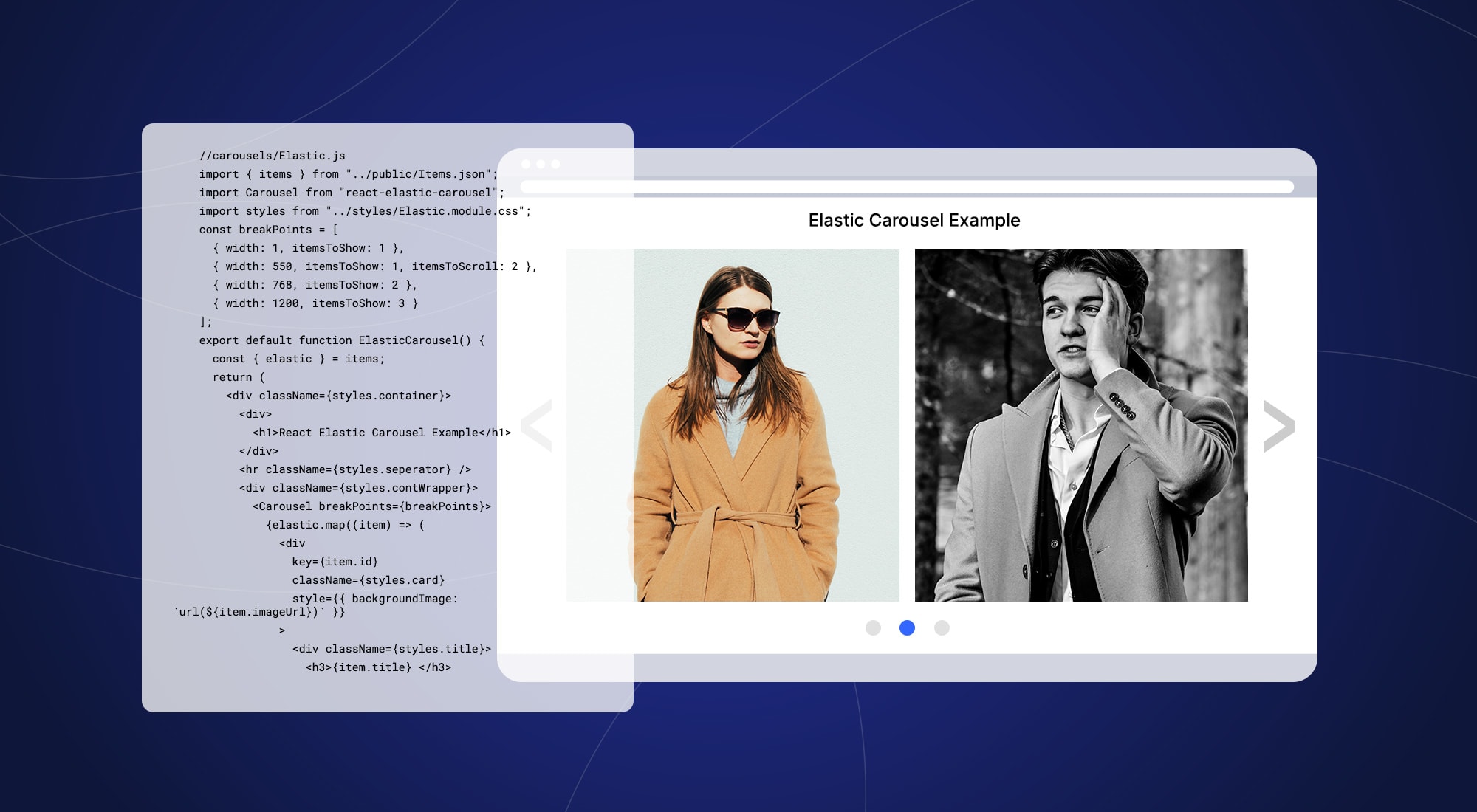The image size is (1477, 812).
Task: Click the first browser window control dot
Action: point(526,164)
